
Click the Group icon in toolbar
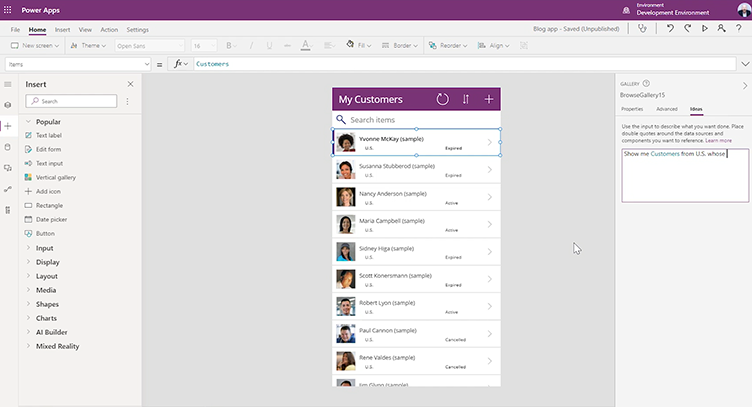[524, 46]
